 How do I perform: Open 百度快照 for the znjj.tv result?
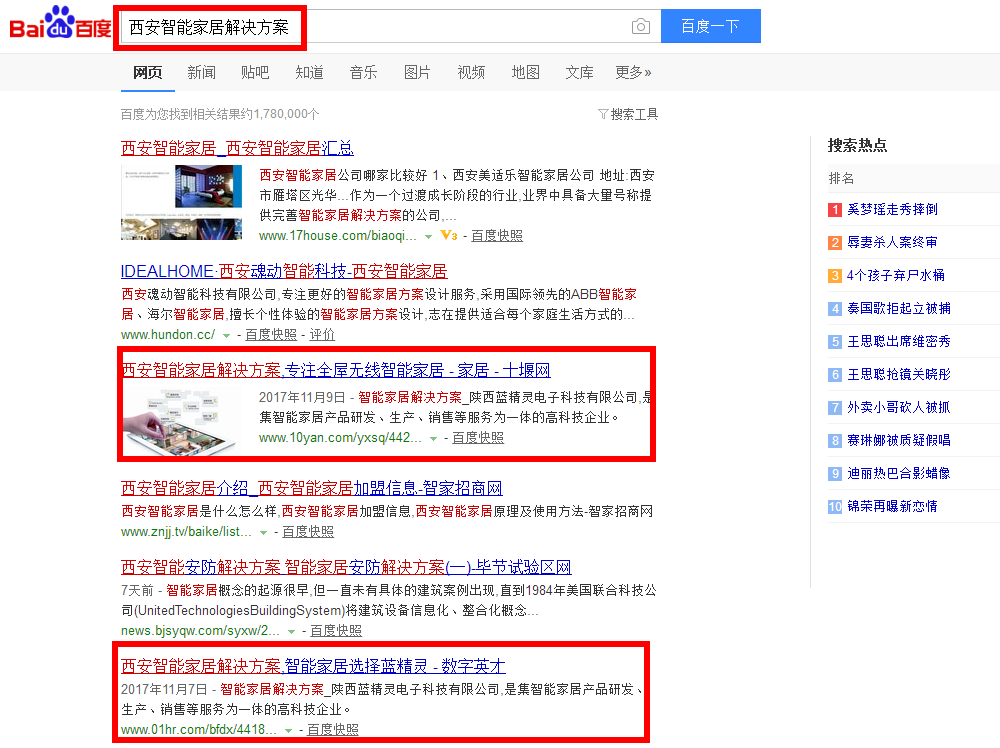[x=308, y=532]
